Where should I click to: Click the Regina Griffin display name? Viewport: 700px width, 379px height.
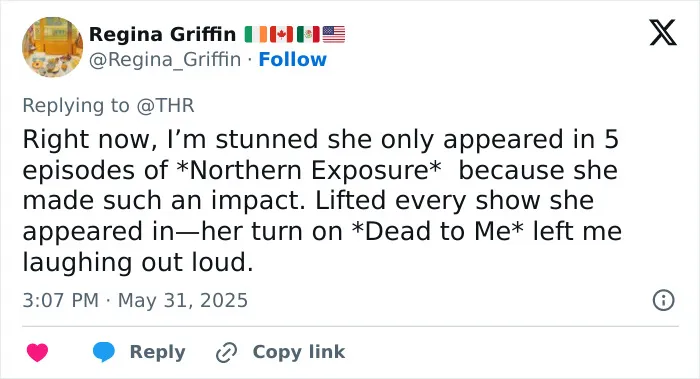pyautogui.click(x=162, y=34)
